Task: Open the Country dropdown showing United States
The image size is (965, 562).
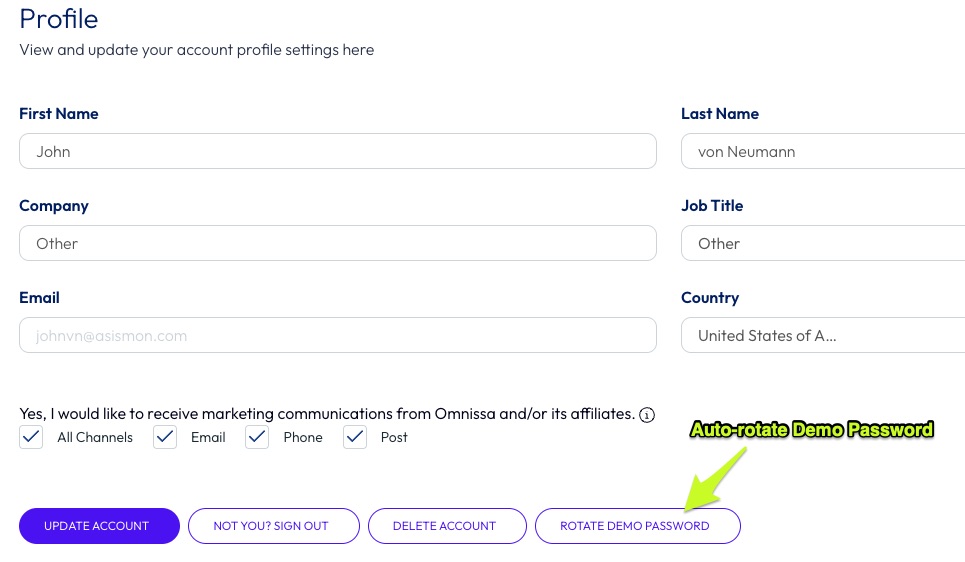Action: [x=822, y=335]
